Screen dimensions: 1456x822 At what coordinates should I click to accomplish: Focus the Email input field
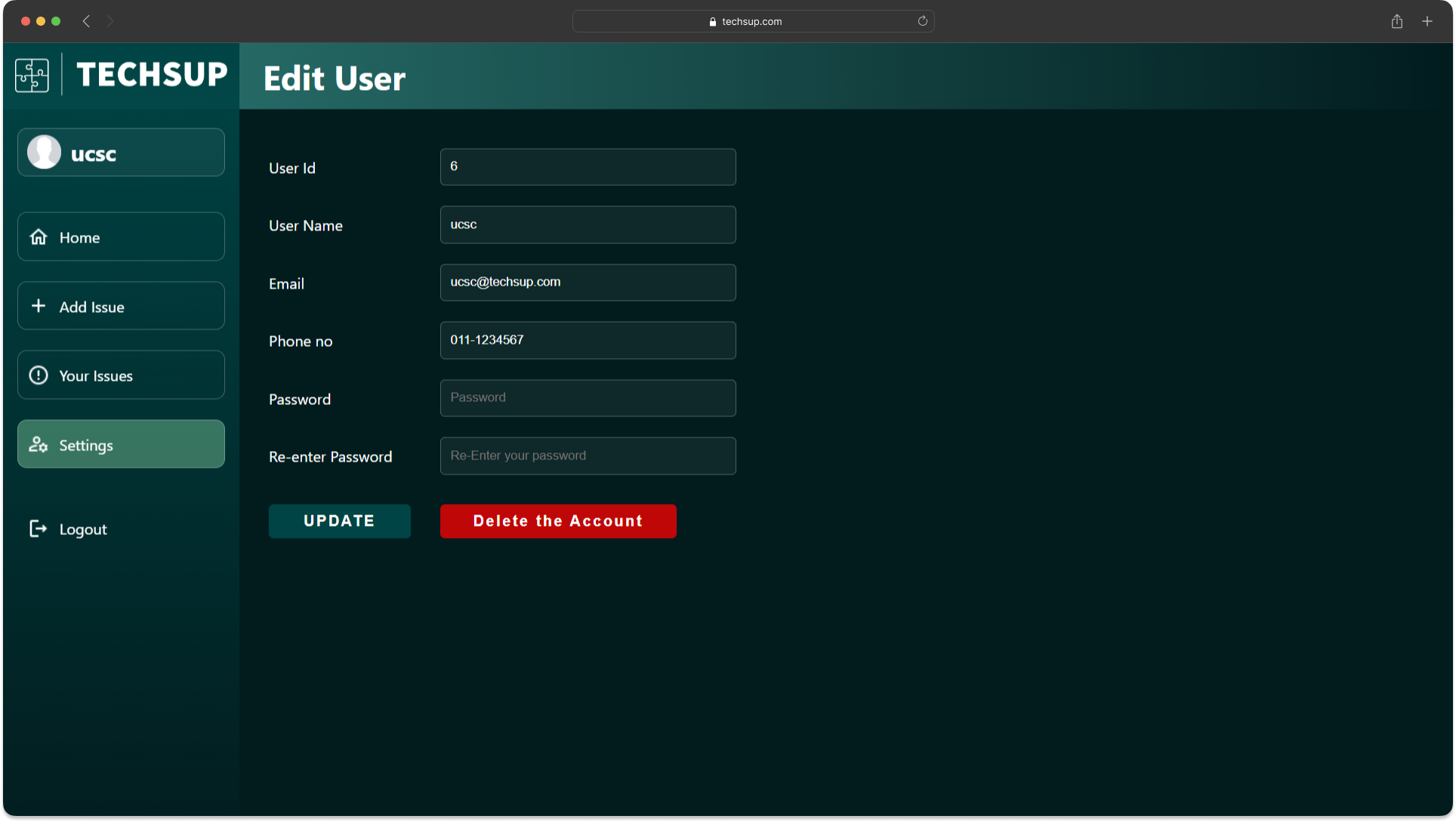tap(588, 283)
